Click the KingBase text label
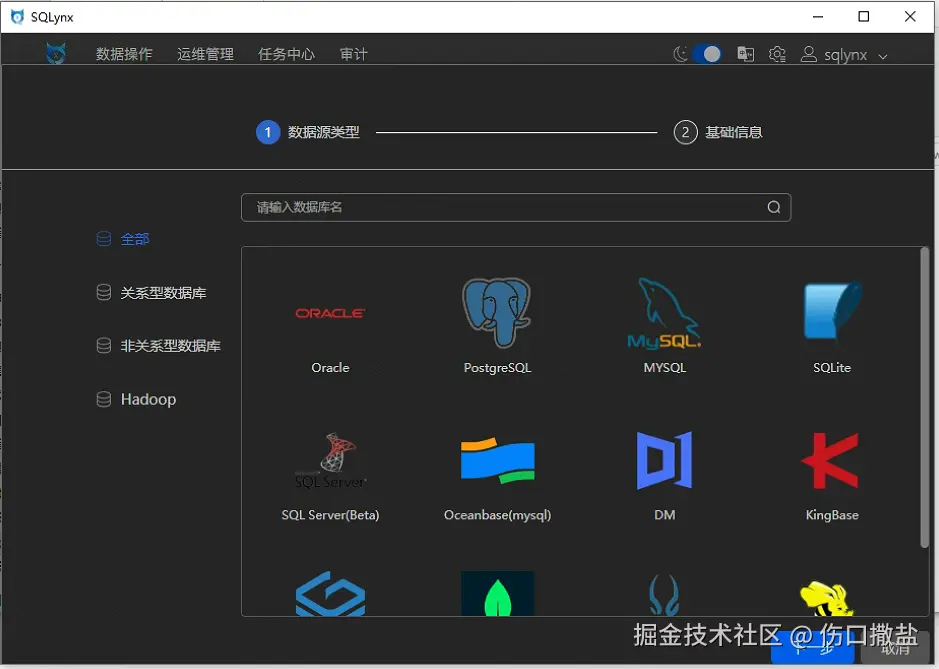 coord(831,515)
